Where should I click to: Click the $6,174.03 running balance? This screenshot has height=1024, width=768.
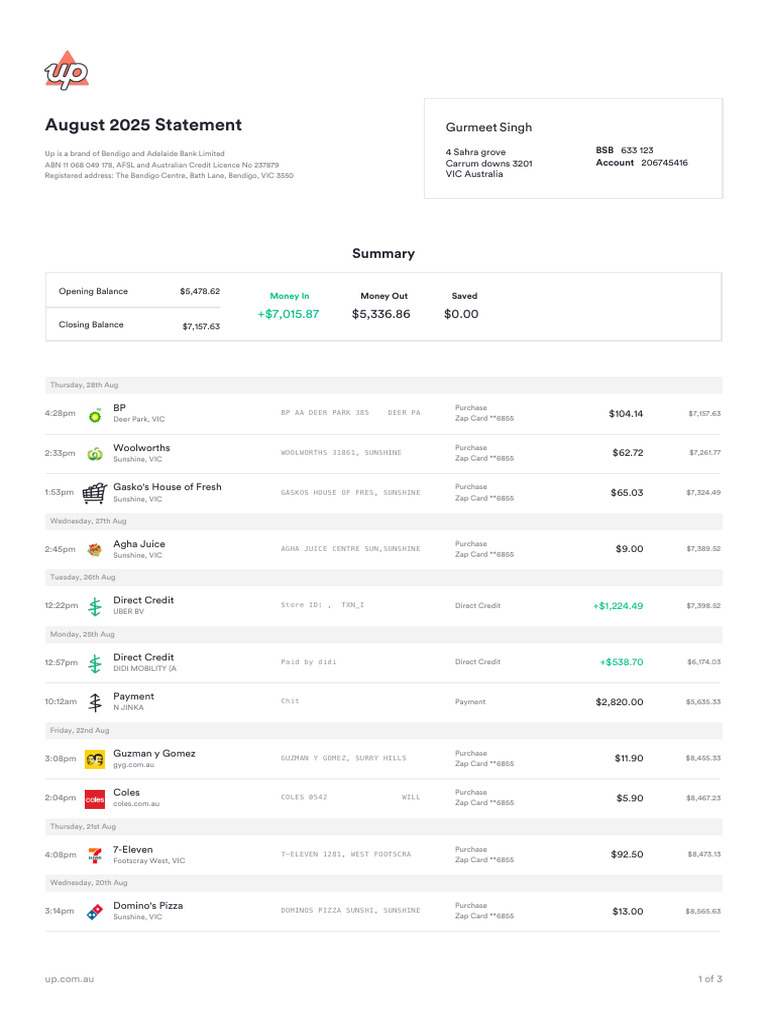pyautogui.click(x=704, y=662)
